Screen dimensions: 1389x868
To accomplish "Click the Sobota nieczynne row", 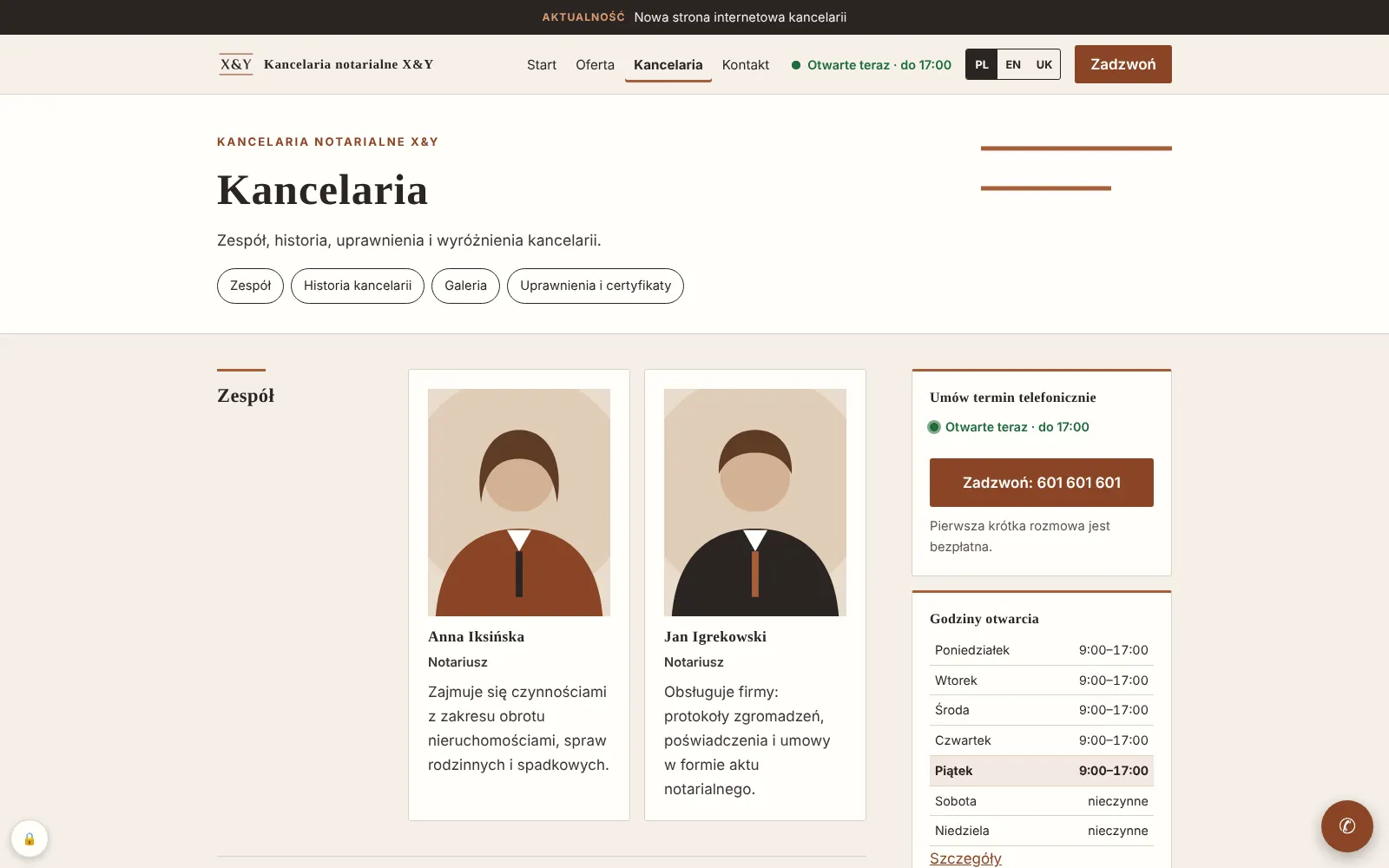I will point(1042,801).
